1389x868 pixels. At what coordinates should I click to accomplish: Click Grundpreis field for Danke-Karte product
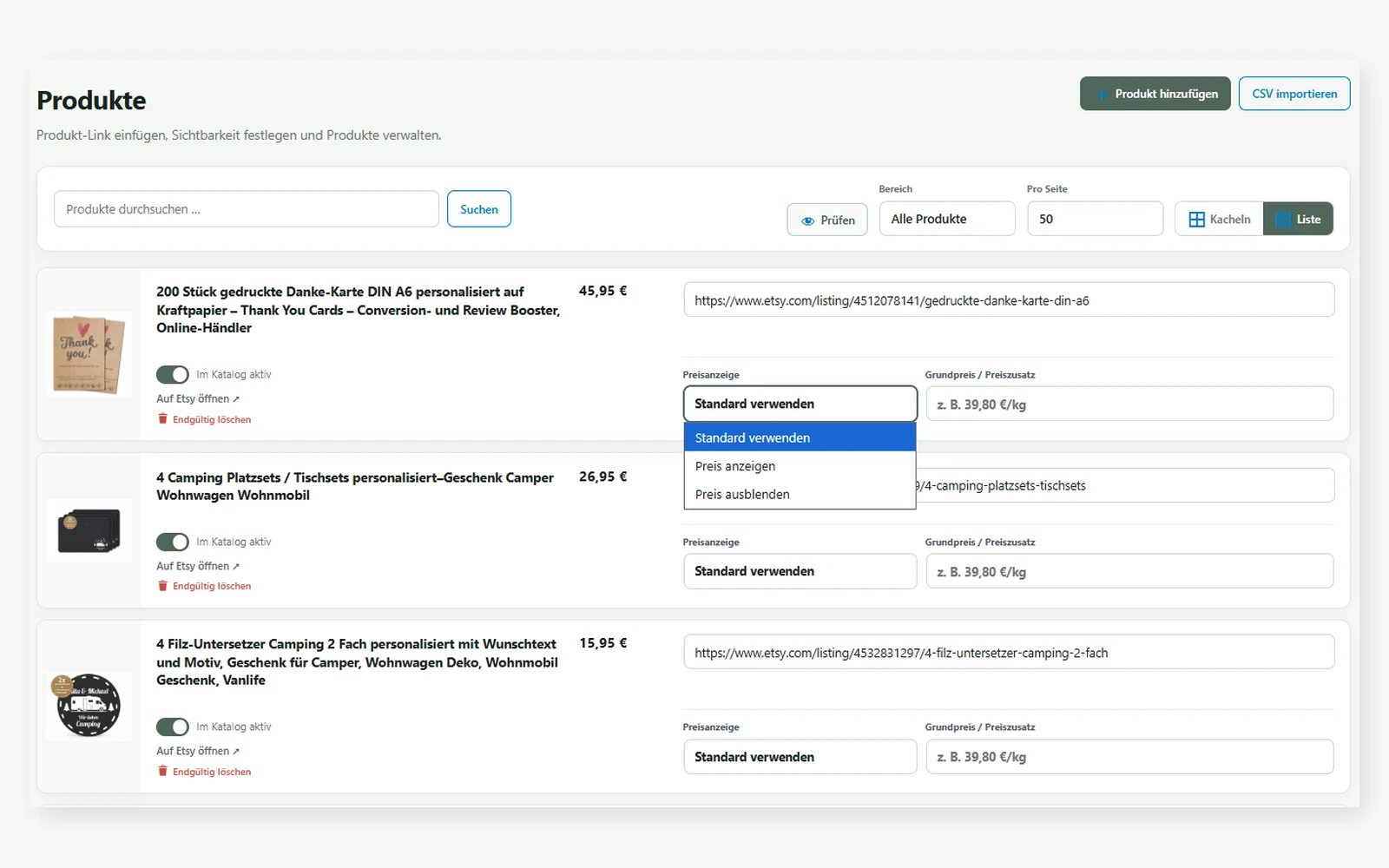[x=1129, y=404]
